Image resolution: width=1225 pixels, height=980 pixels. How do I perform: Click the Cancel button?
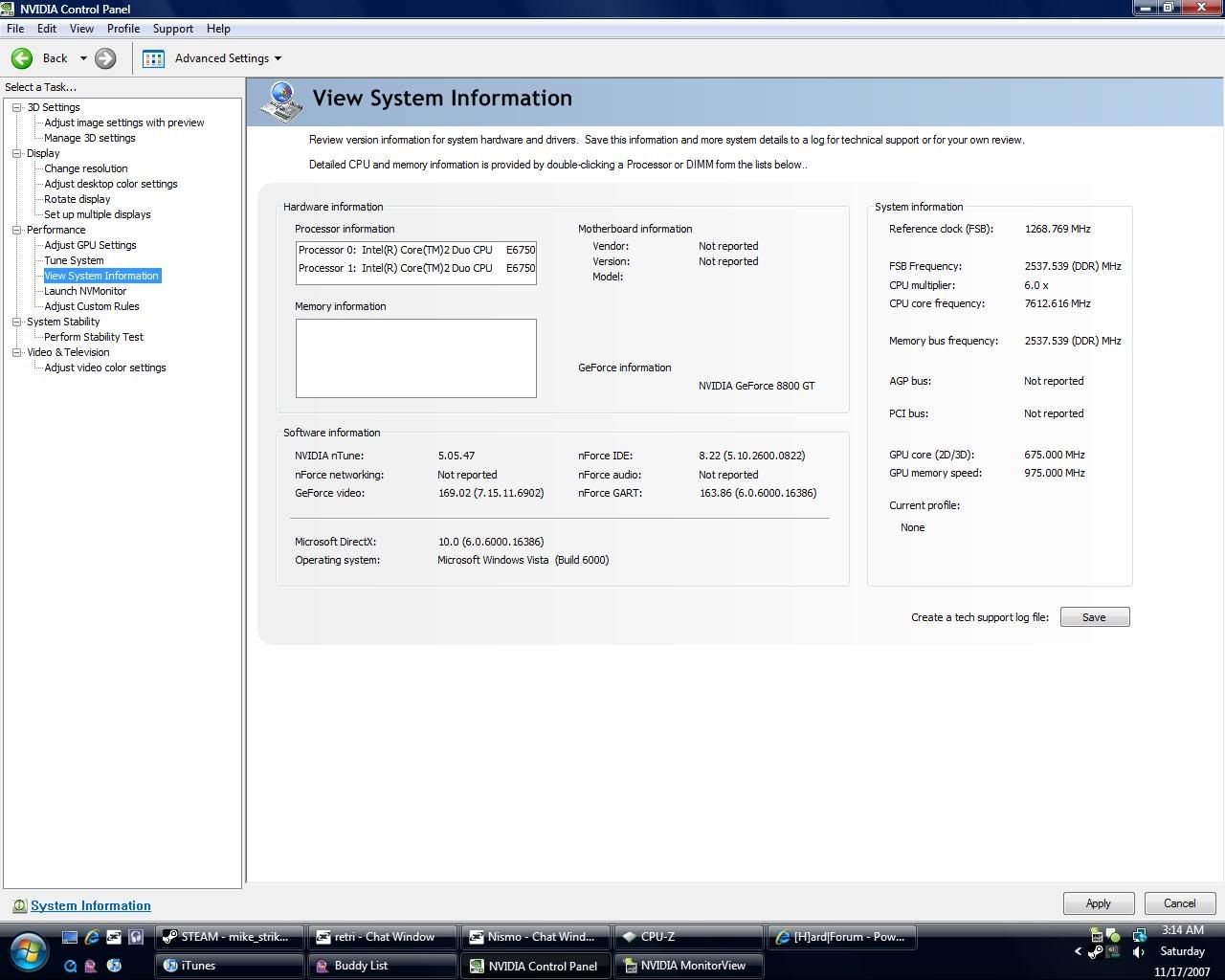[1180, 903]
